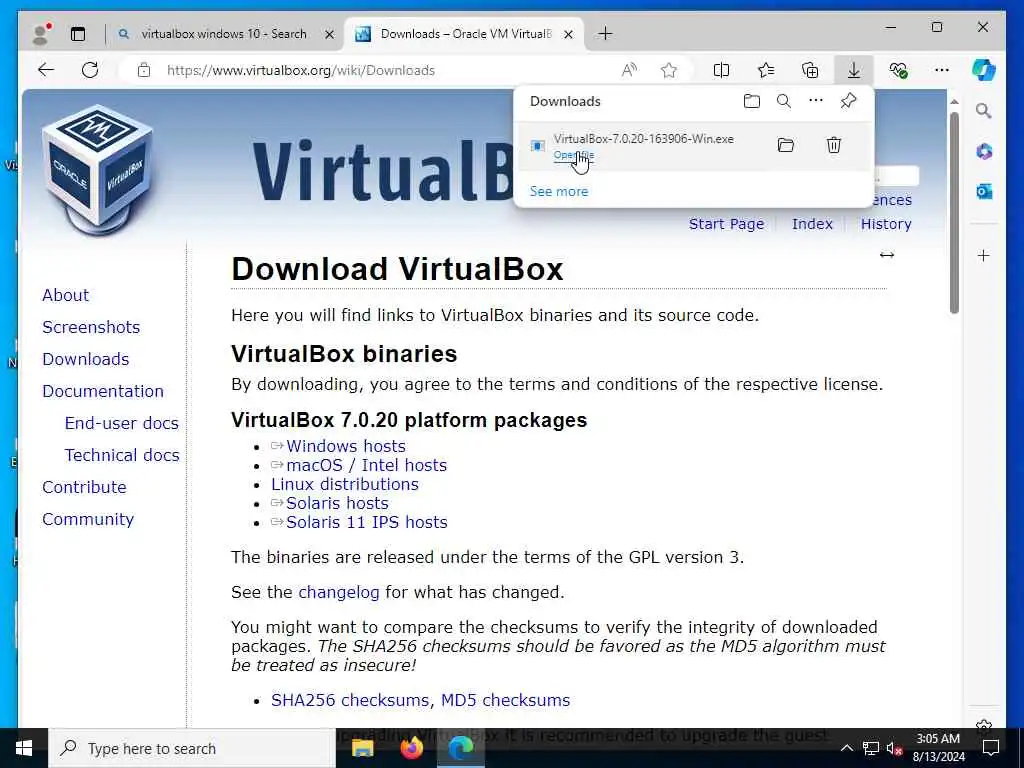Image resolution: width=1024 pixels, height=768 pixels.
Task: Open Microsoft 365 sidebar icon
Action: 984,152
